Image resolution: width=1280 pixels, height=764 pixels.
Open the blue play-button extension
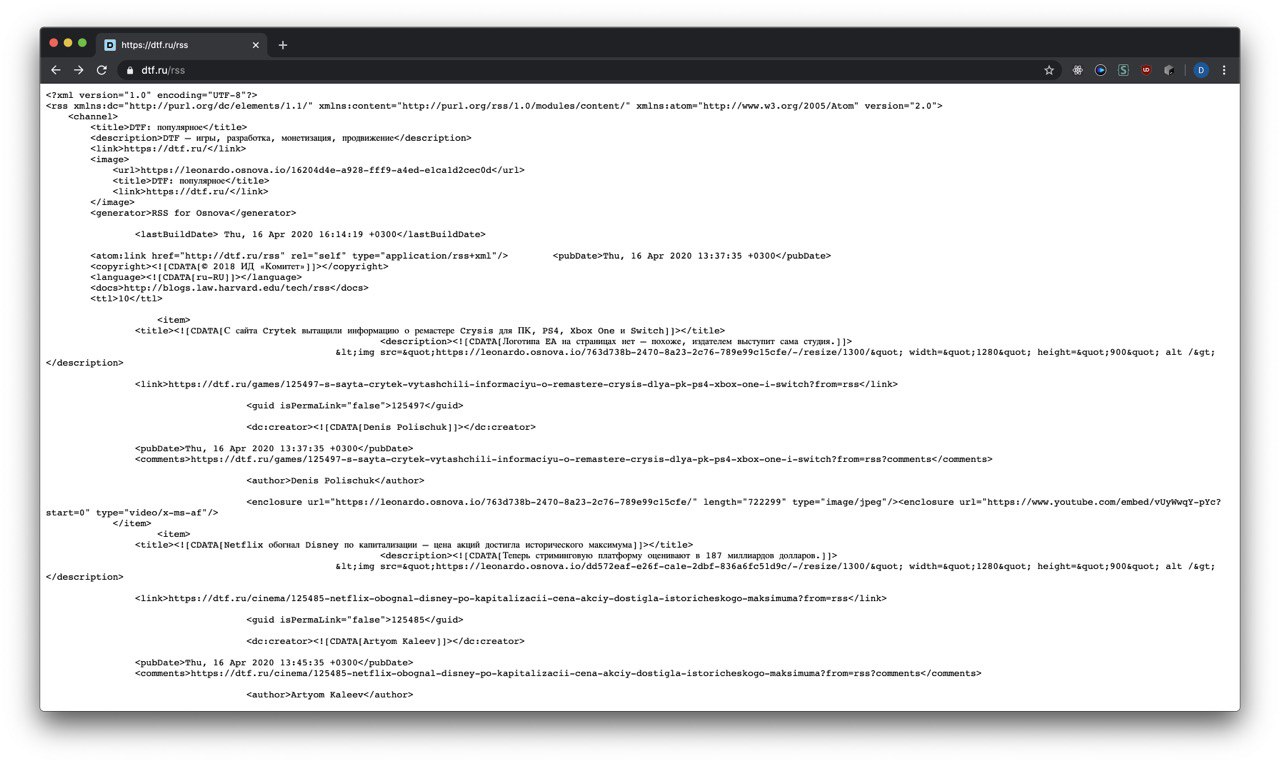click(x=1100, y=70)
